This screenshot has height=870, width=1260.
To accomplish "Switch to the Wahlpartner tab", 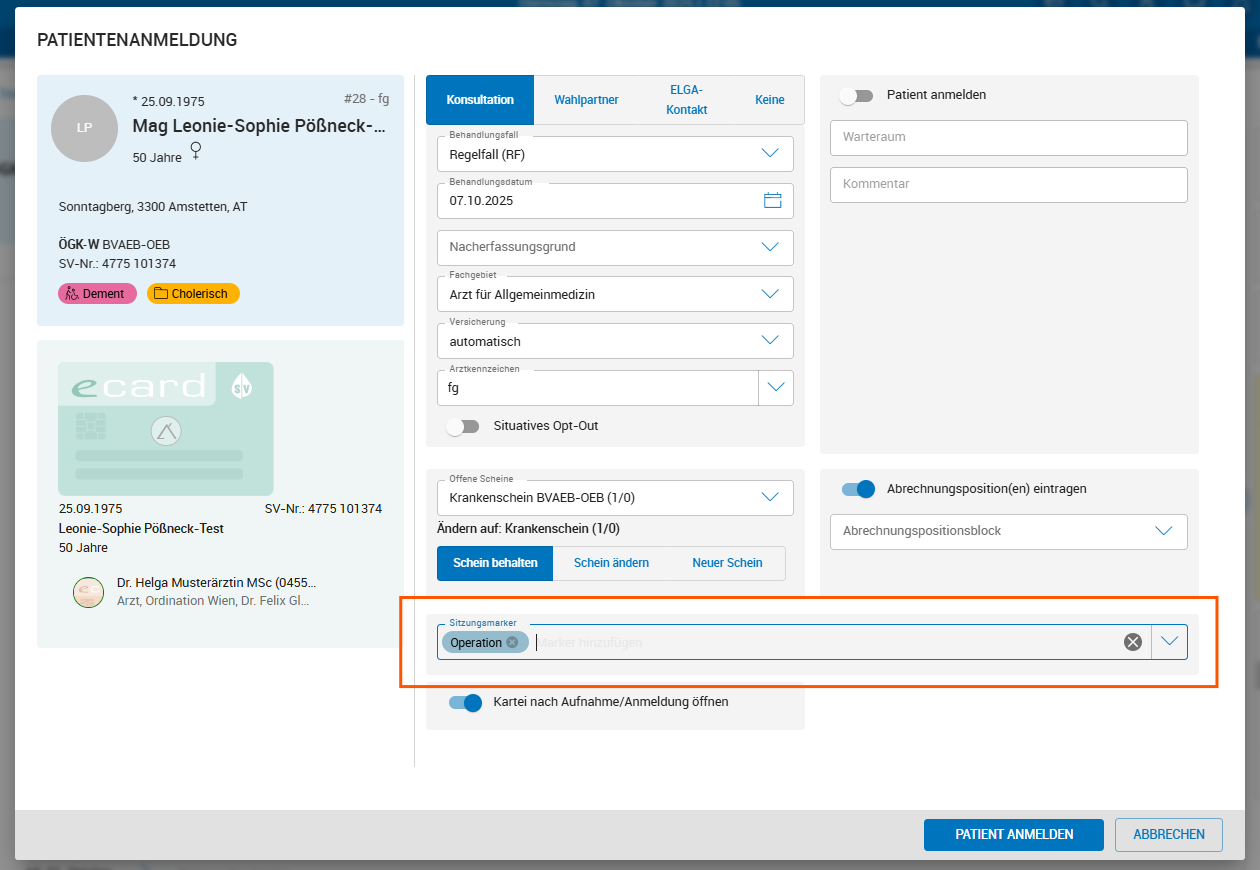I will 586,99.
